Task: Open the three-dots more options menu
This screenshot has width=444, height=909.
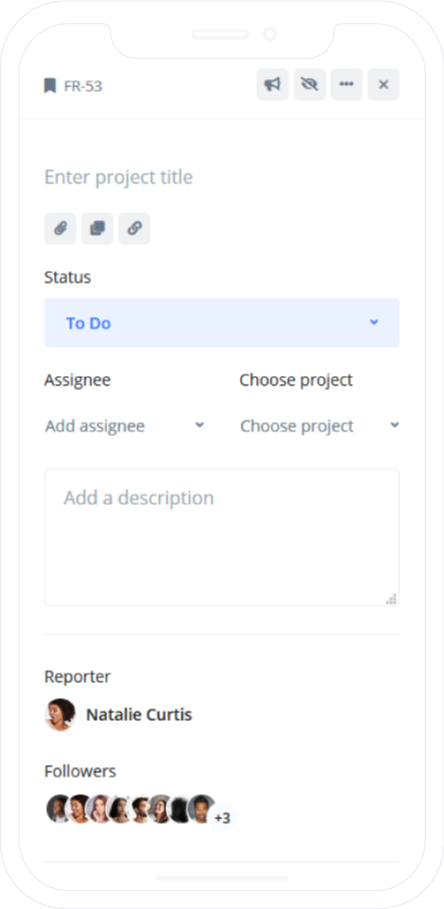Action: click(347, 85)
